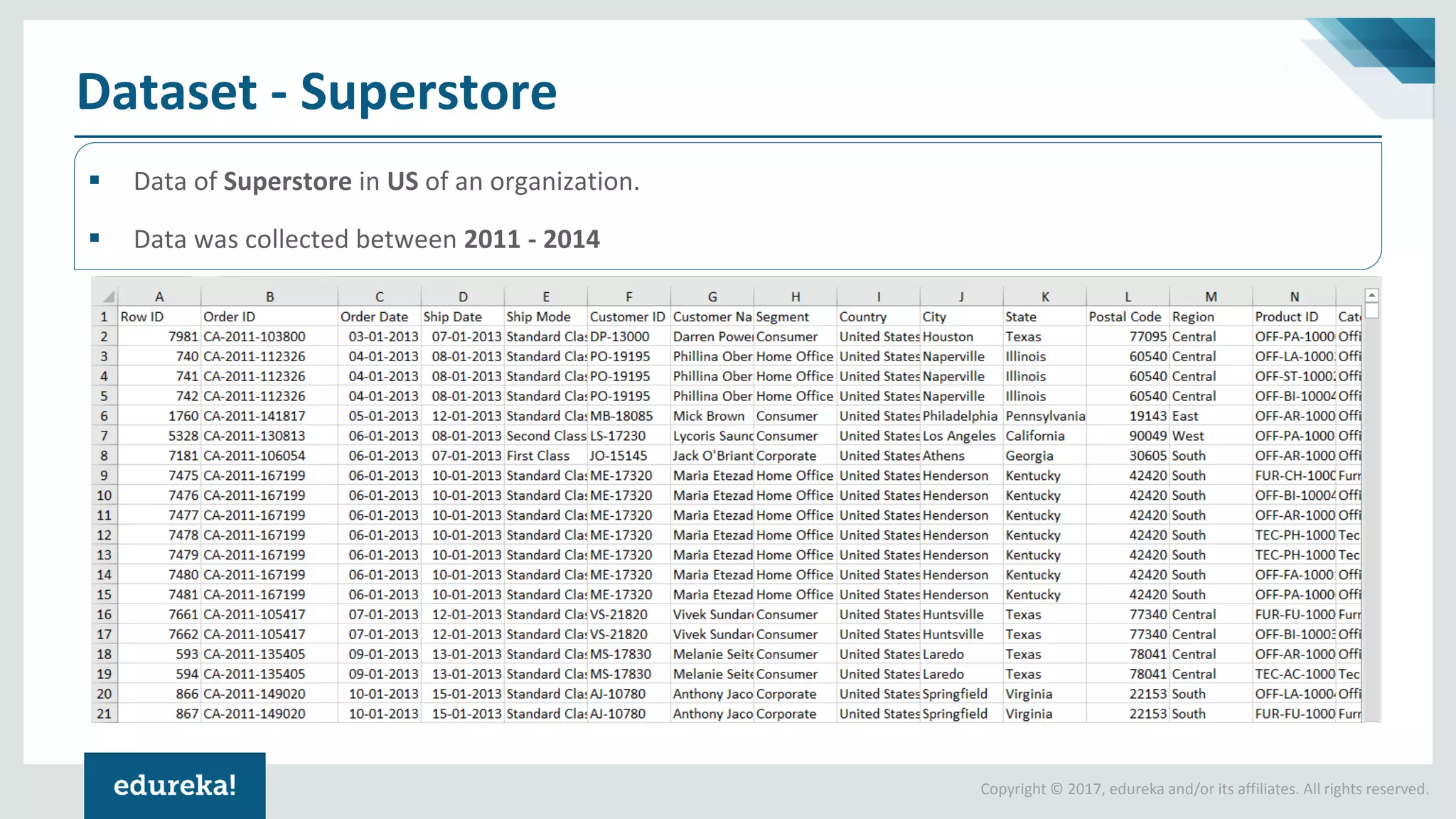The width and height of the screenshot is (1456, 819).
Task: Click the 'Order Date' header cell
Action: tap(380, 317)
